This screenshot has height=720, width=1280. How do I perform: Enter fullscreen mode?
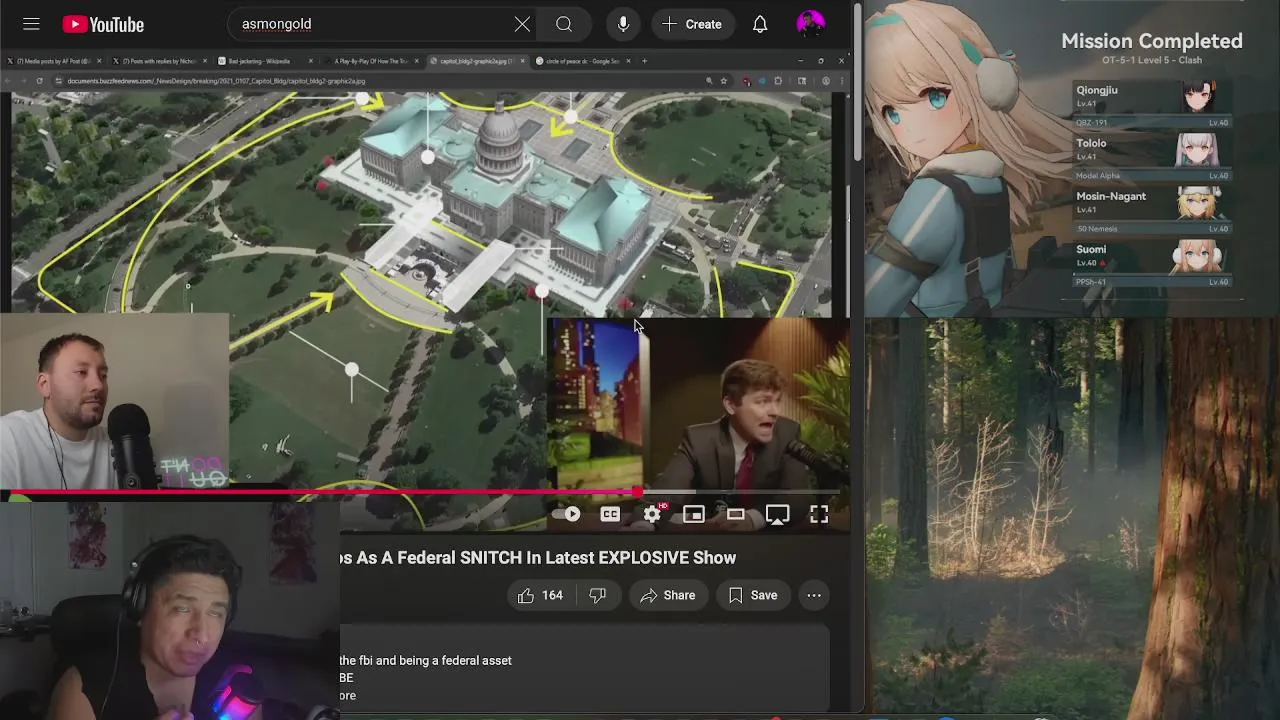point(819,514)
